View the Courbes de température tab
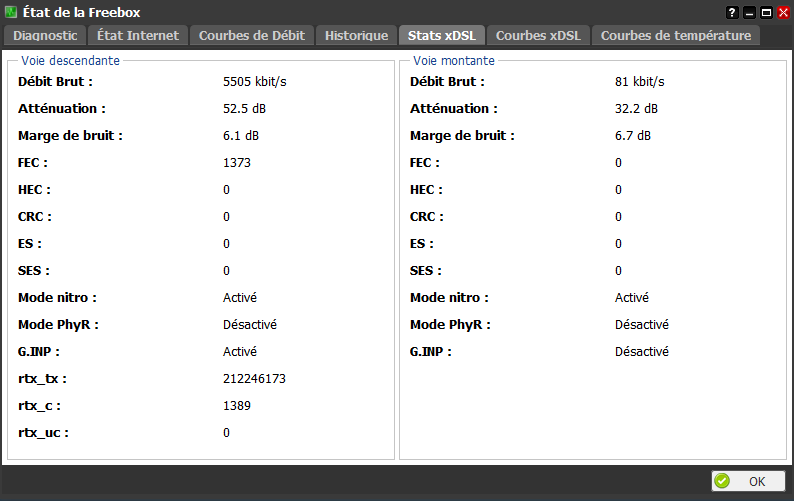The width and height of the screenshot is (794, 501). pyautogui.click(x=676, y=35)
